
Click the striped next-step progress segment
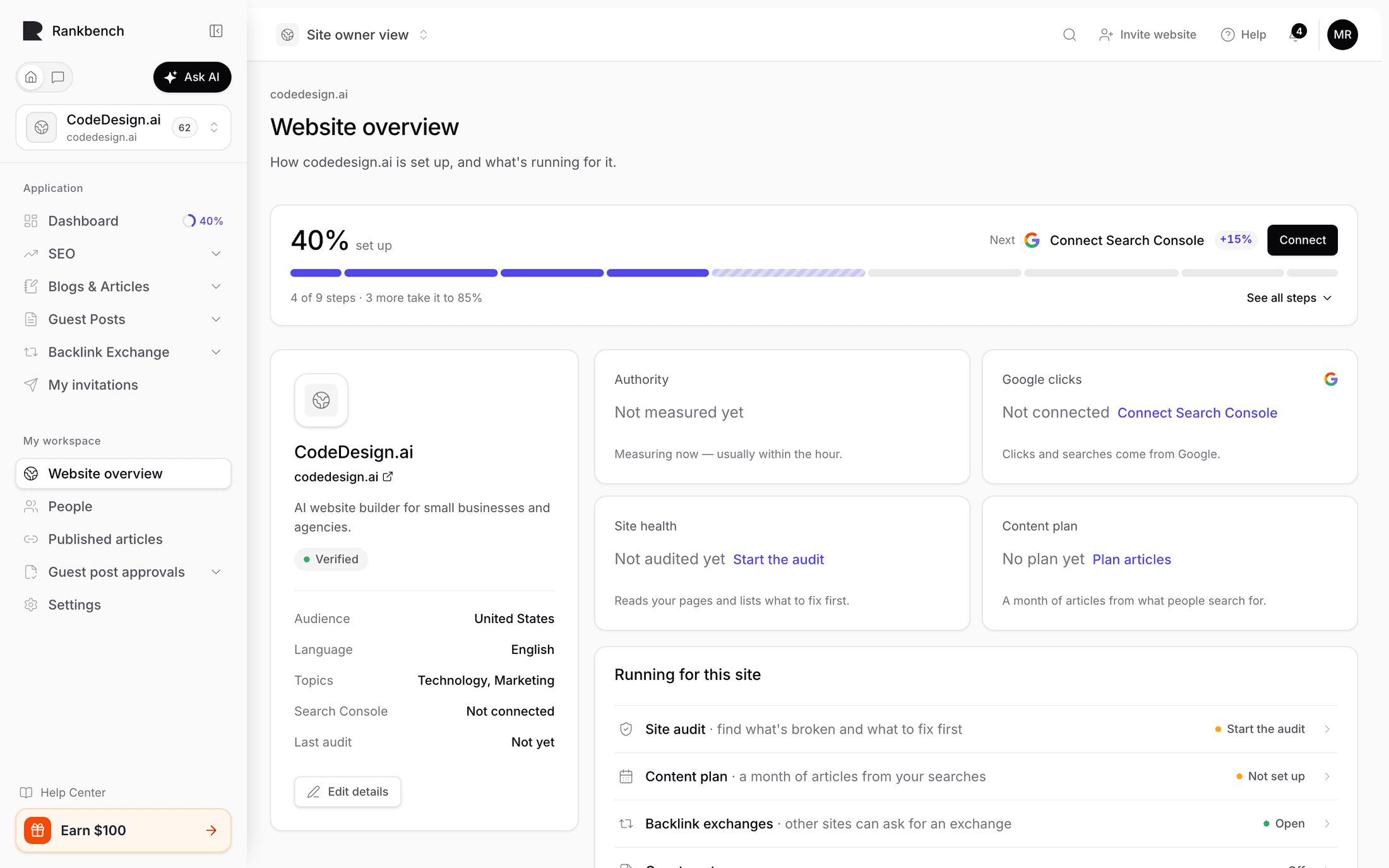788,273
